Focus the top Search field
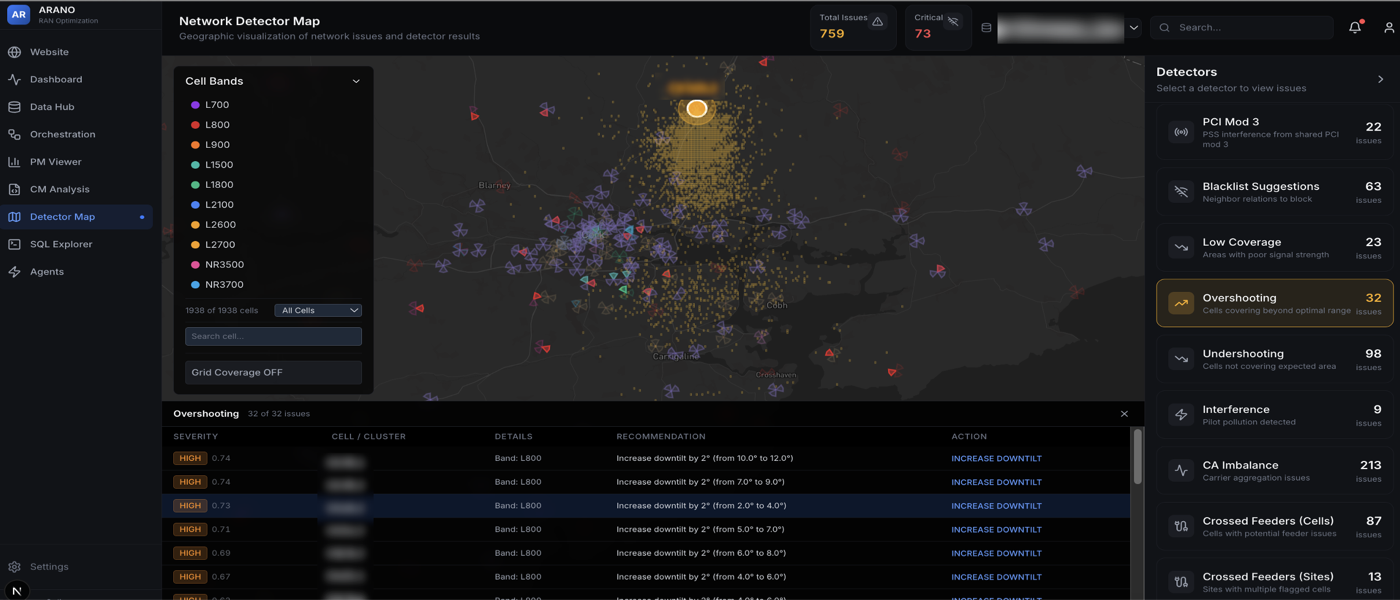Screen dimensions: 1400x600 (x=1242, y=28)
